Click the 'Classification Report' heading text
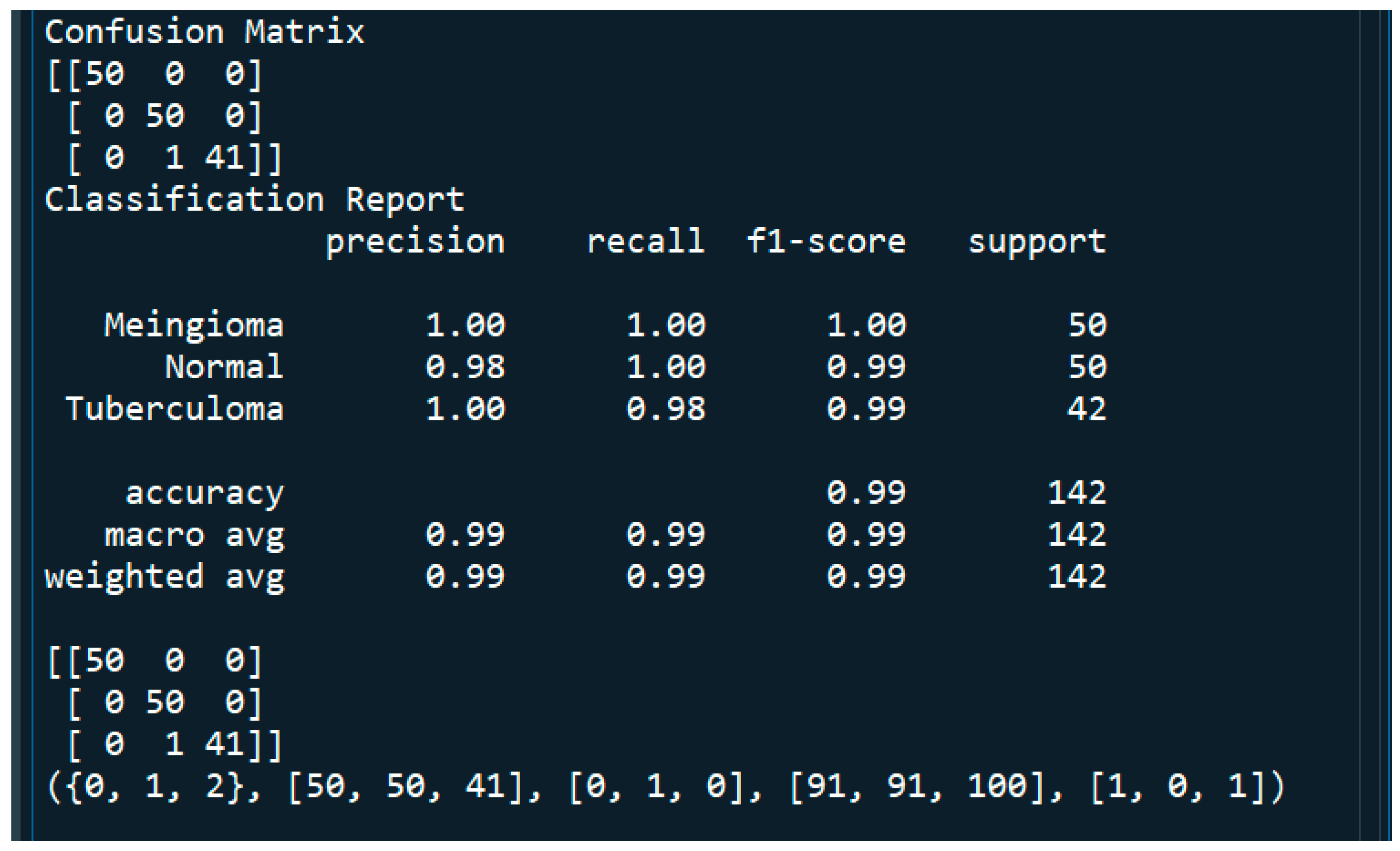Screen dimensions: 1400x851 coord(254,199)
